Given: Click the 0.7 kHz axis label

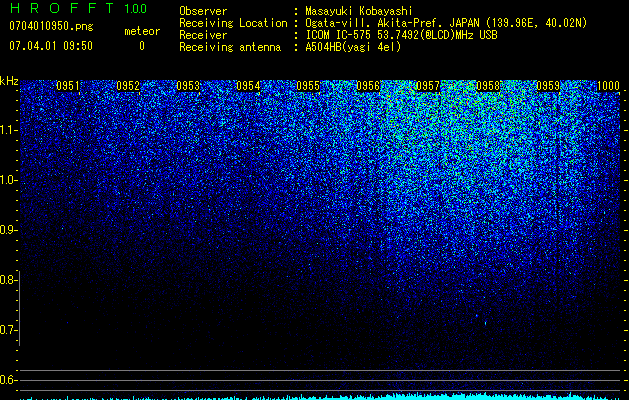Looking at the screenshot, I should [8, 330].
